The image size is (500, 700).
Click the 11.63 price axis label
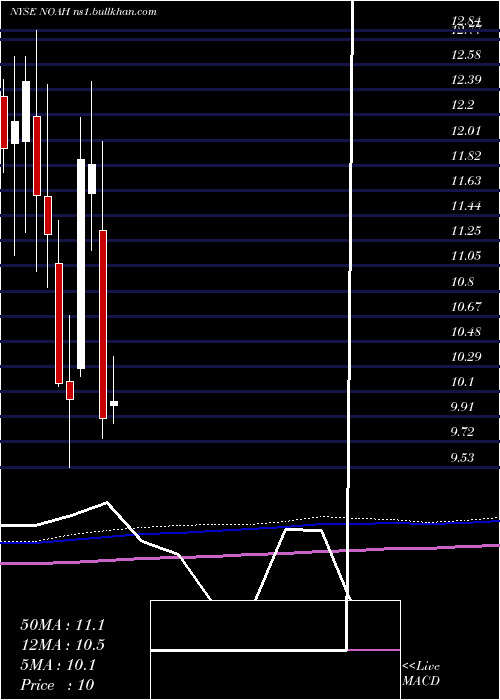tap(466, 181)
